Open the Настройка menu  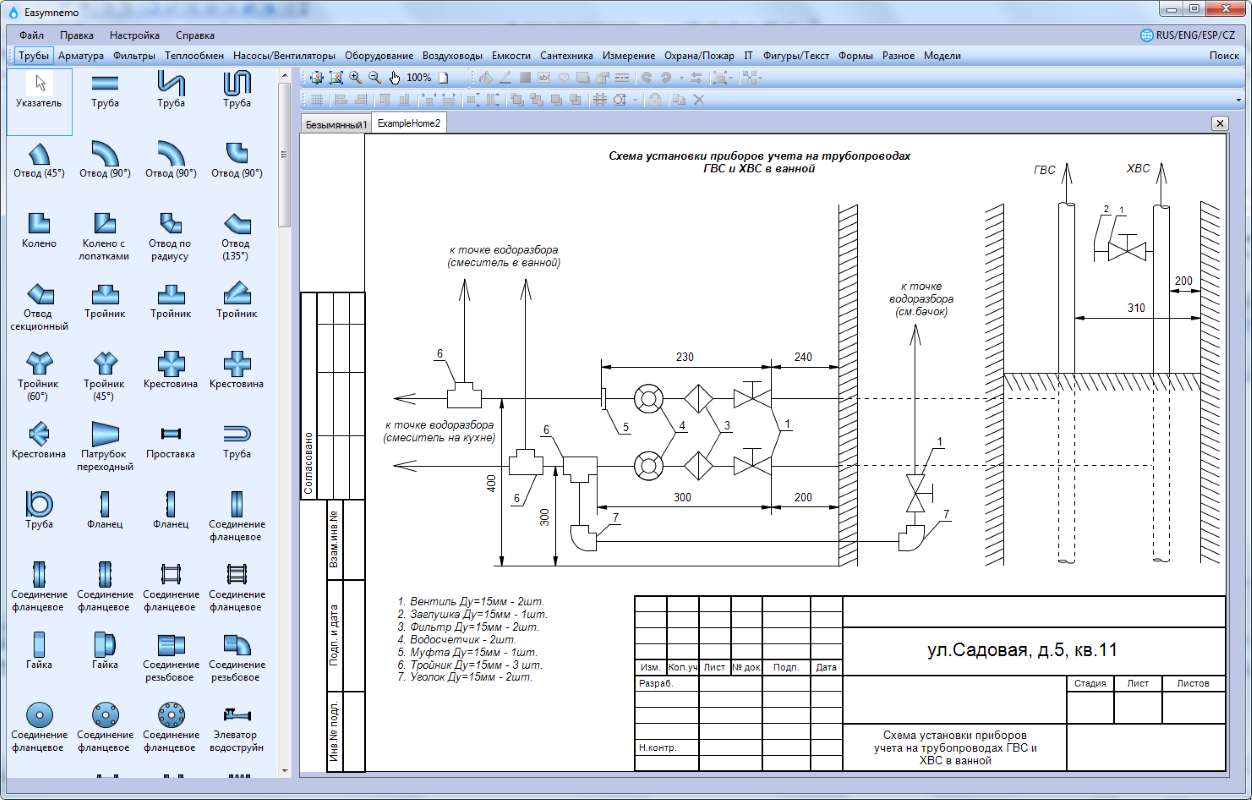(135, 35)
